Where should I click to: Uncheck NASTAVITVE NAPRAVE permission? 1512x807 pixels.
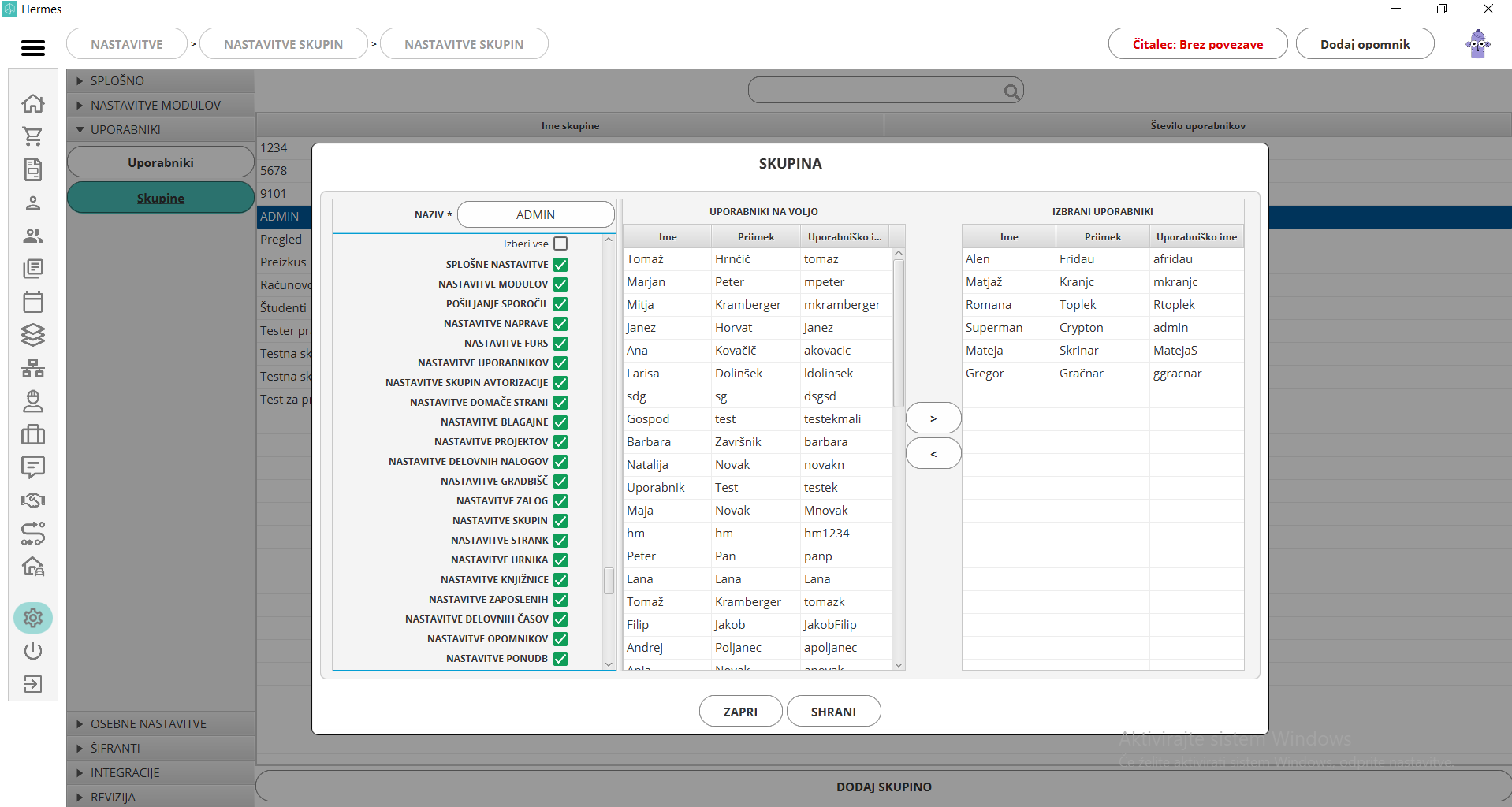coord(560,323)
